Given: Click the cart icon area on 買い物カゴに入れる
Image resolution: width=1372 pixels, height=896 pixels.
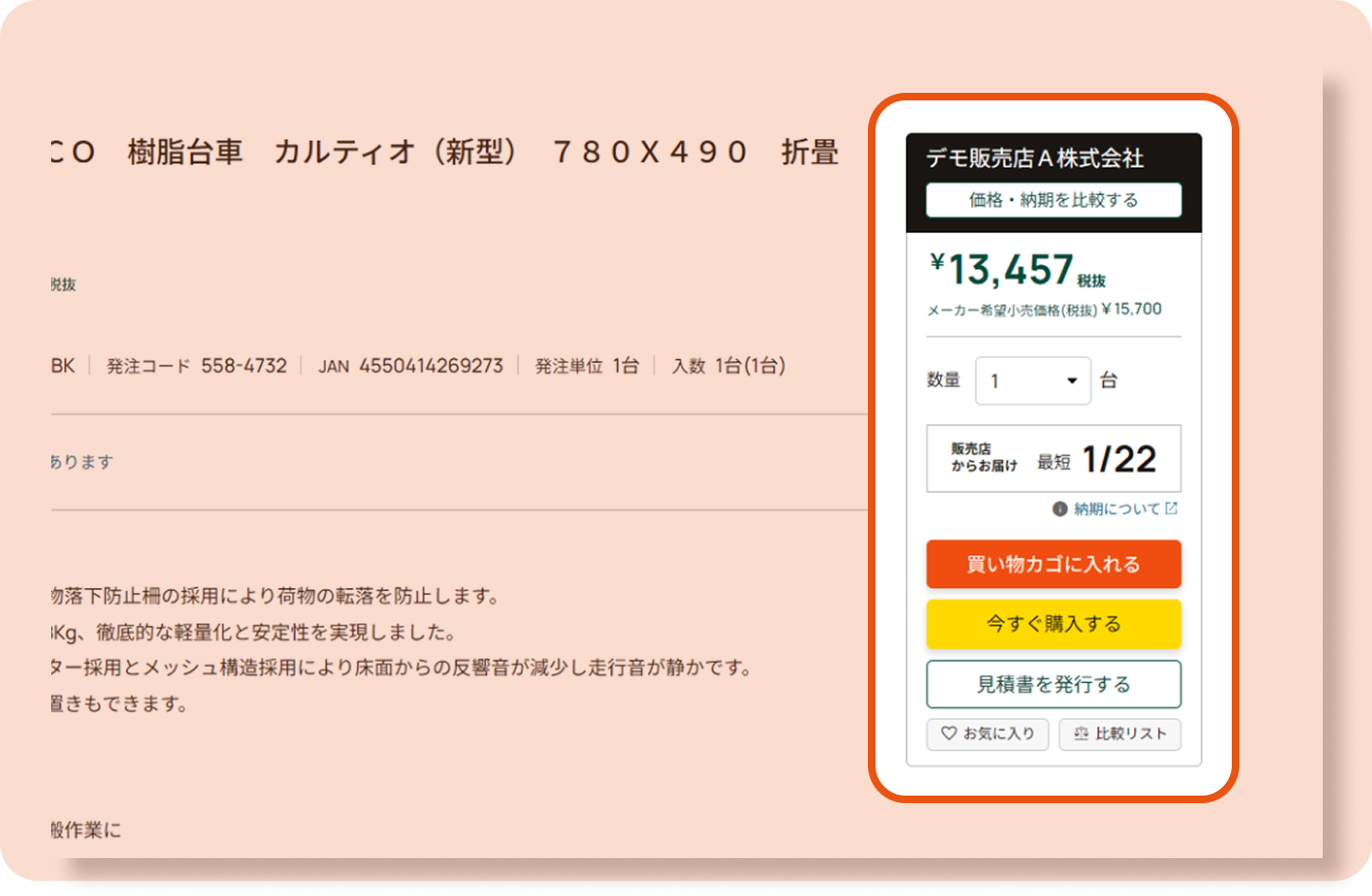Looking at the screenshot, I should click(x=1054, y=564).
